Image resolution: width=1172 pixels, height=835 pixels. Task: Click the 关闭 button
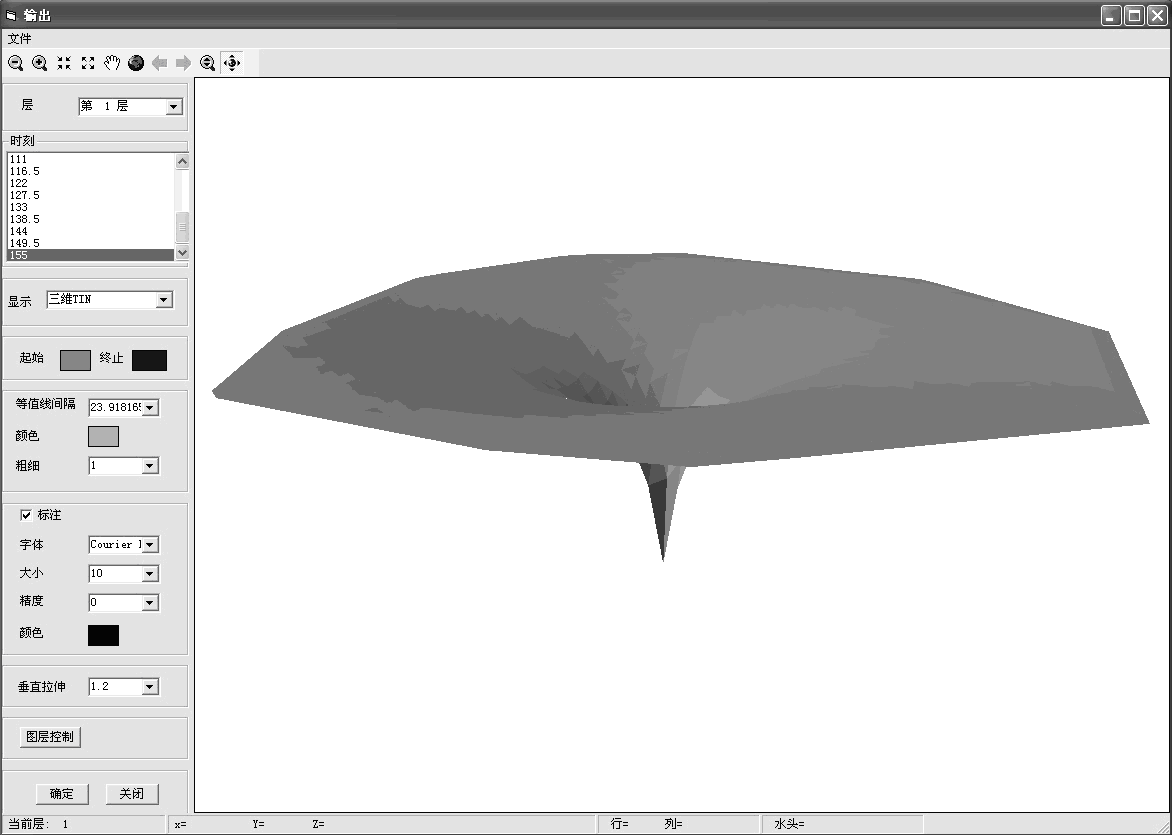tap(132, 794)
